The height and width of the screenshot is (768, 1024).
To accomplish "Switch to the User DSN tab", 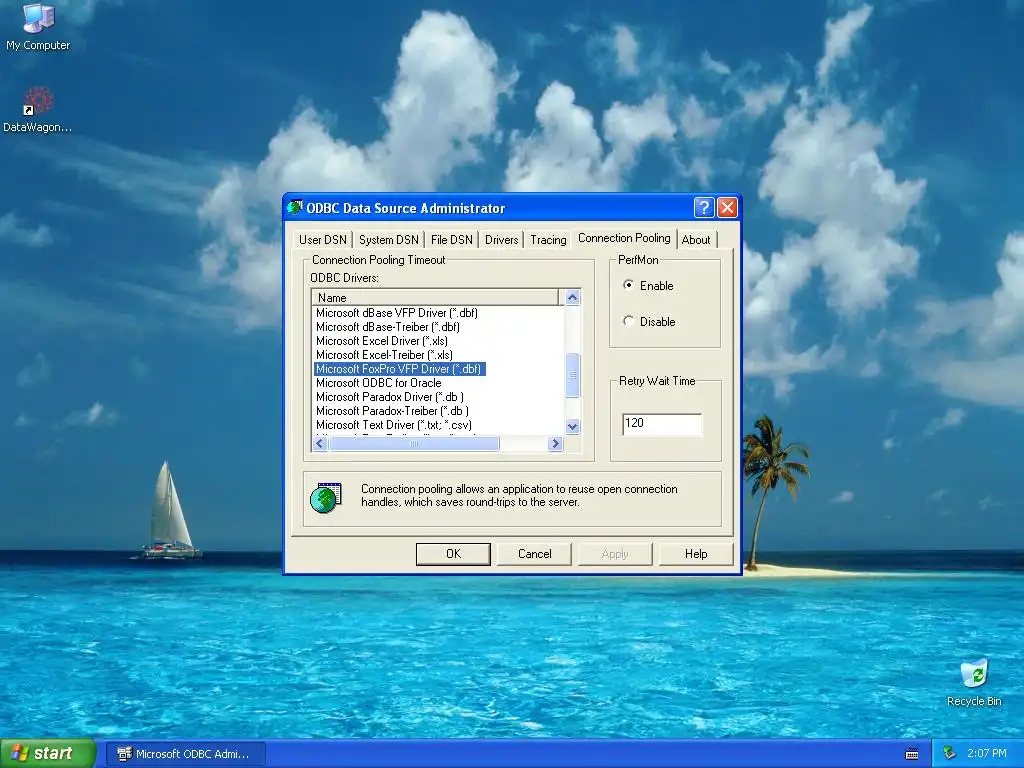I will click(323, 240).
